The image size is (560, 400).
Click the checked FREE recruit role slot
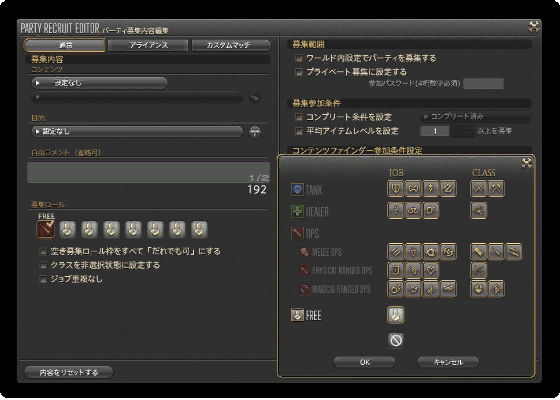(x=46, y=229)
